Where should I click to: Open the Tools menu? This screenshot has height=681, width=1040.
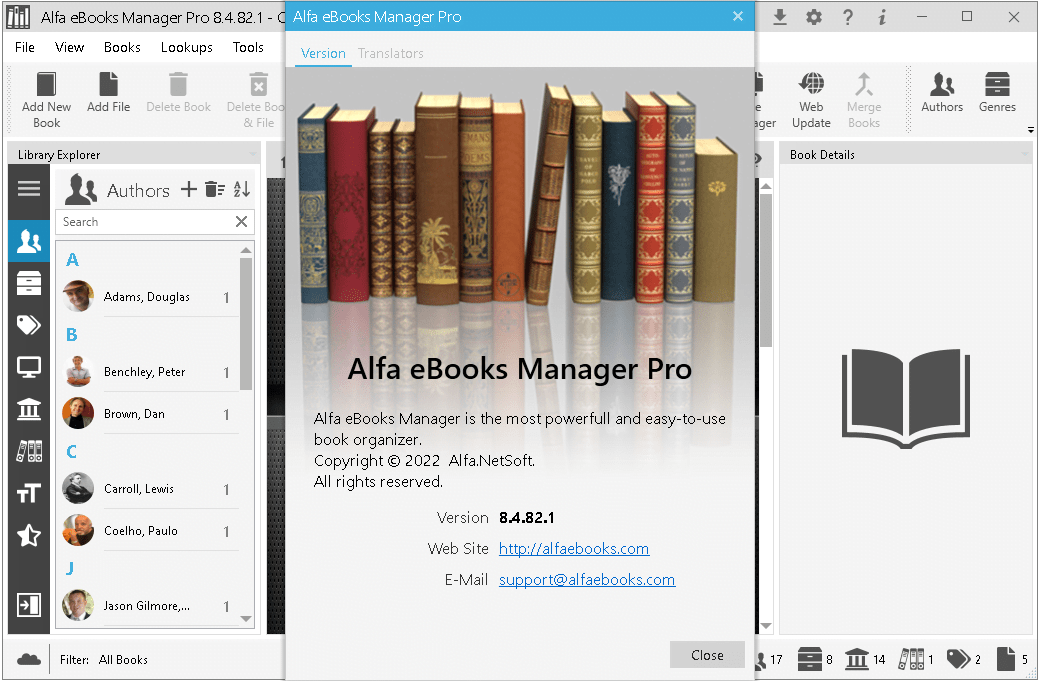[248, 47]
